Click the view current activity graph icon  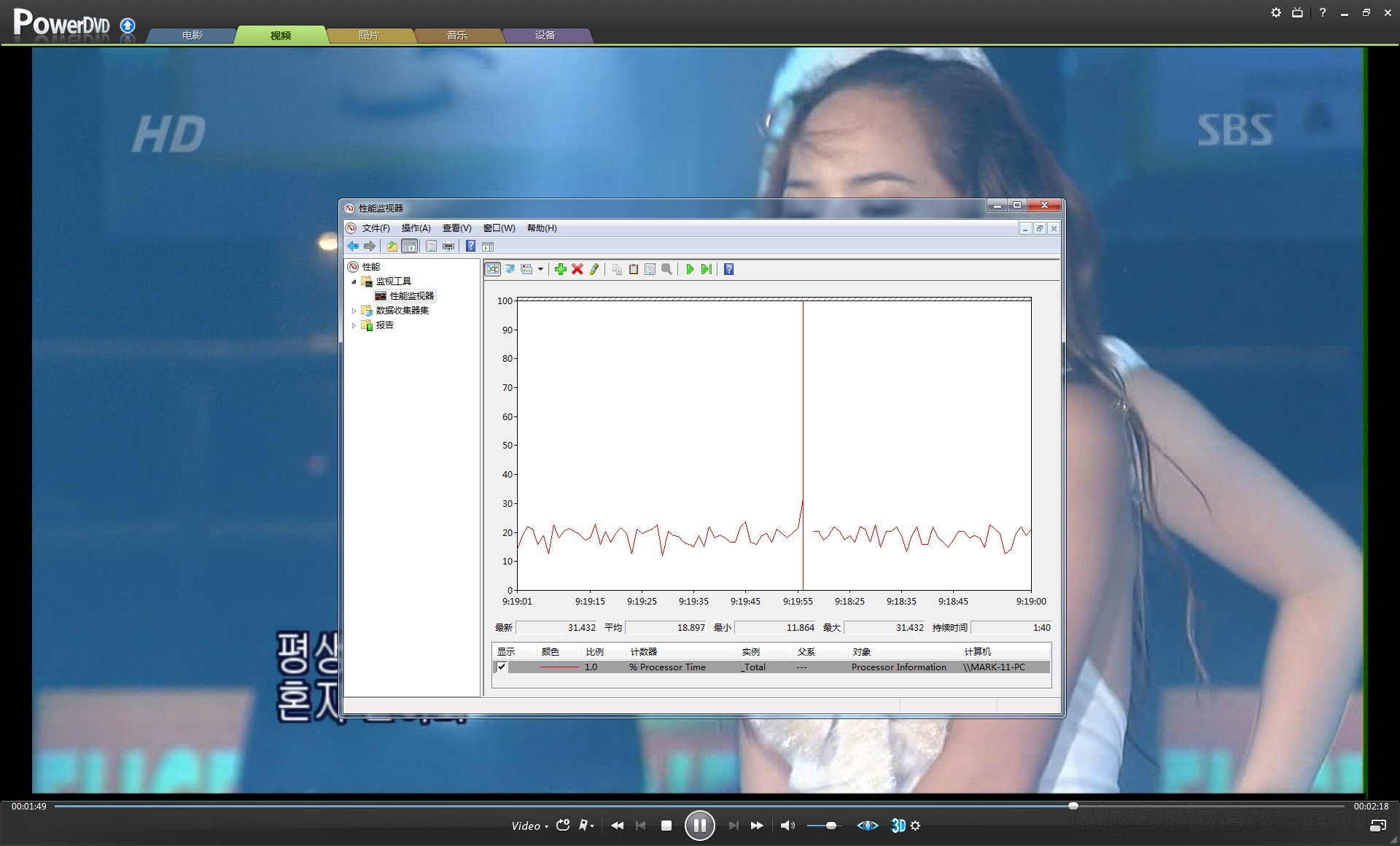tap(493, 269)
